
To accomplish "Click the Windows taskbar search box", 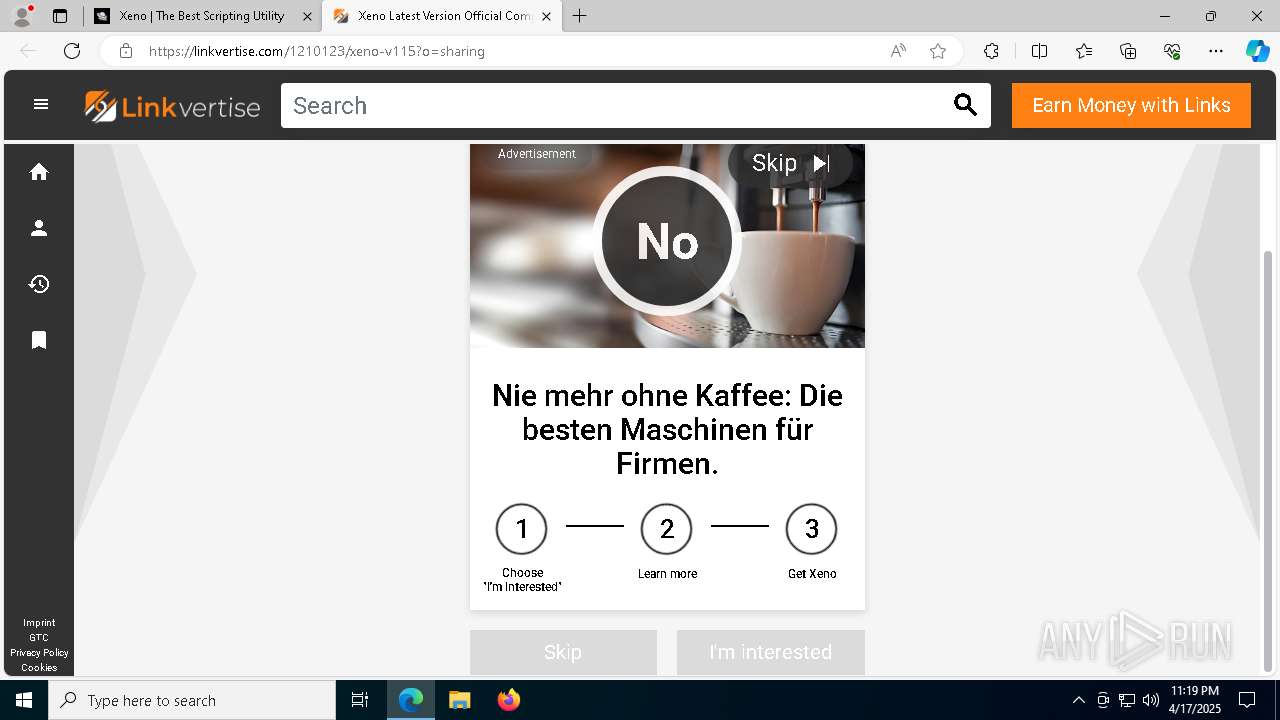I will coord(192,700).
